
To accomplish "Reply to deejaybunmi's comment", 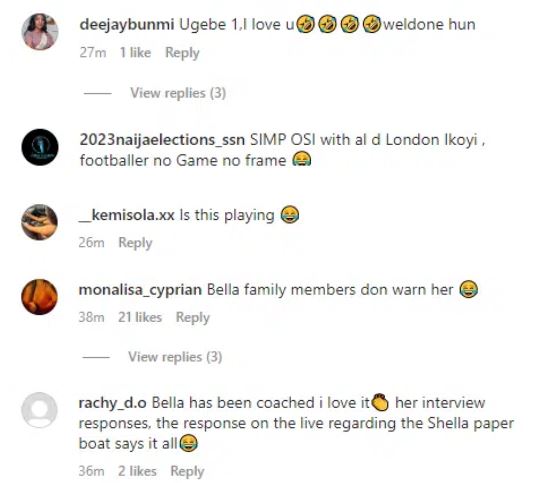I will point(182,53).
